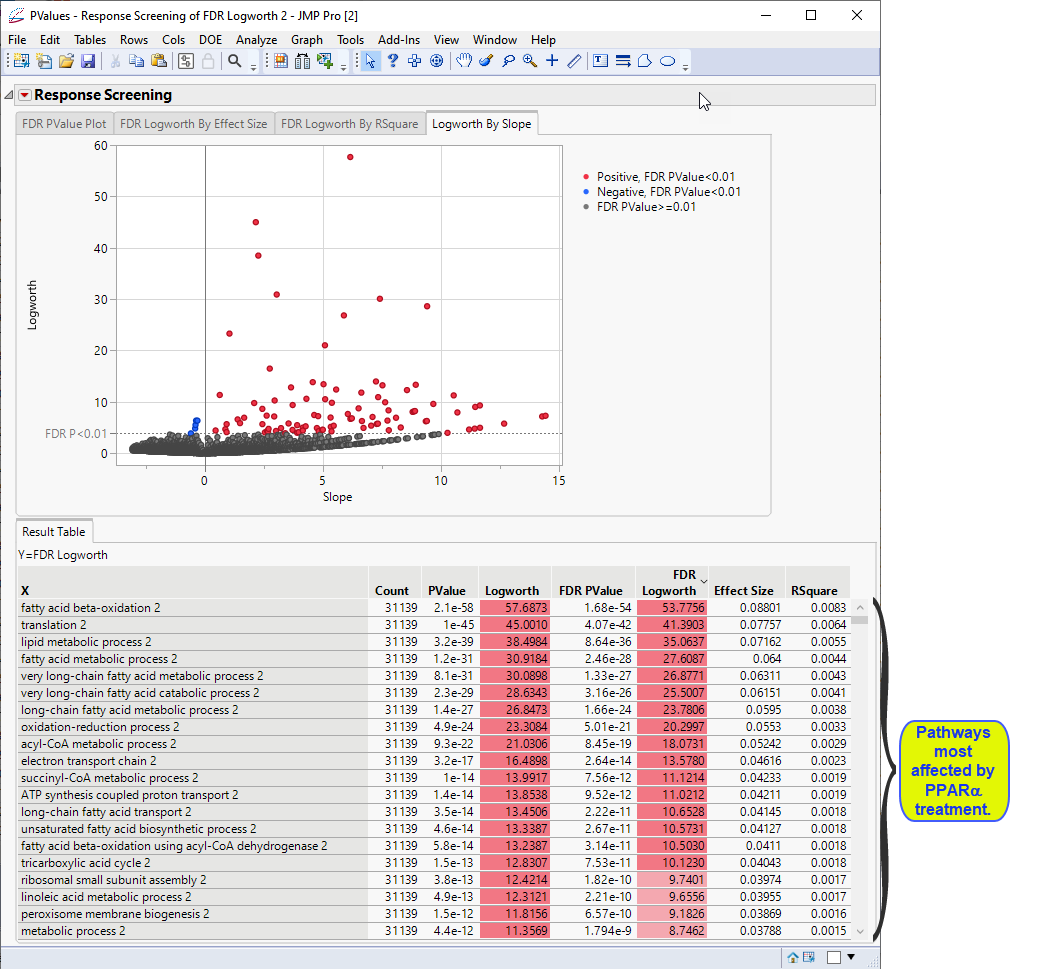1054x969 pixels.
Task: Open the FDR Logworth By RSquare tab
Action: [x=350, y=124]
